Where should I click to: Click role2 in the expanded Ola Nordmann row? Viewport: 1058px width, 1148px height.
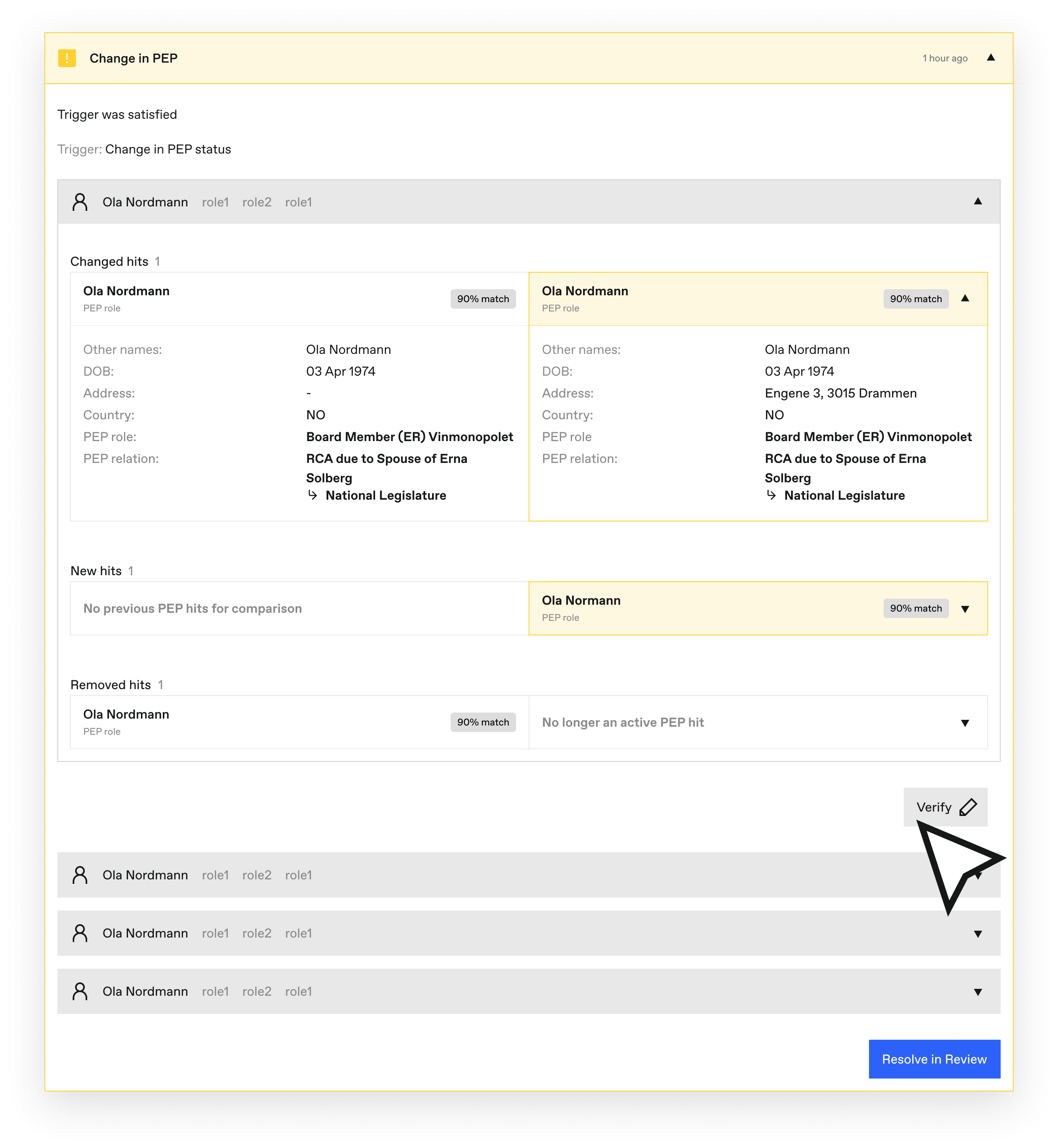(x=256, y=202)
